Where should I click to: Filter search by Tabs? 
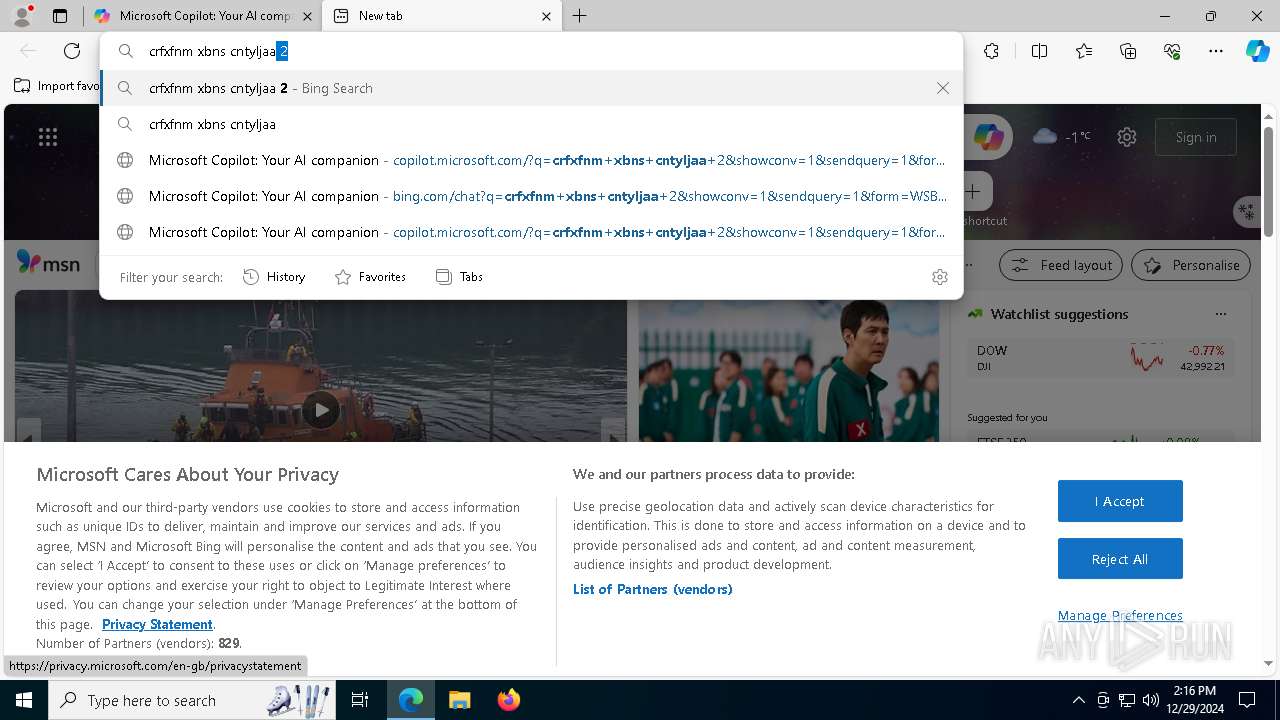coord(459,277)
